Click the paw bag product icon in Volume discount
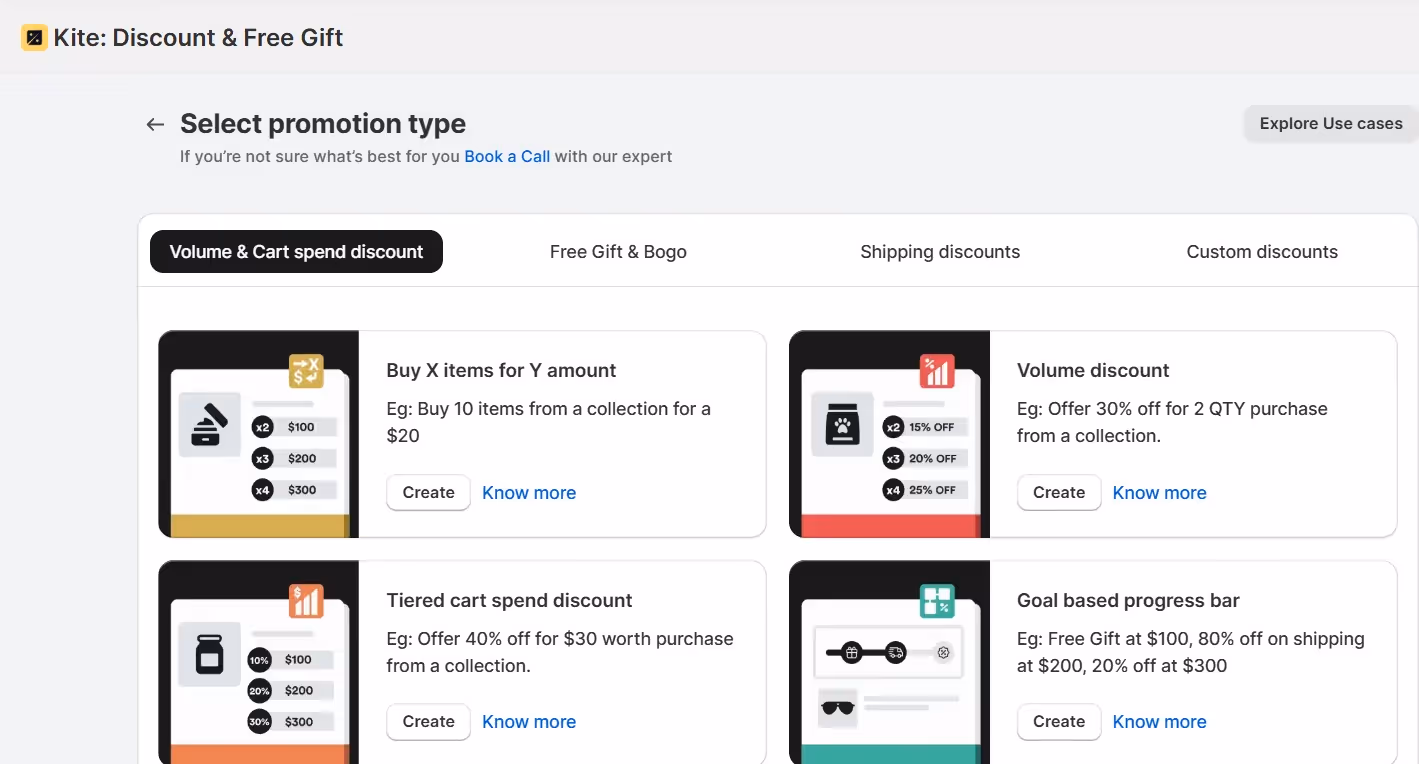The width and height of the screenshot is (1419, 764). point(842,425)
